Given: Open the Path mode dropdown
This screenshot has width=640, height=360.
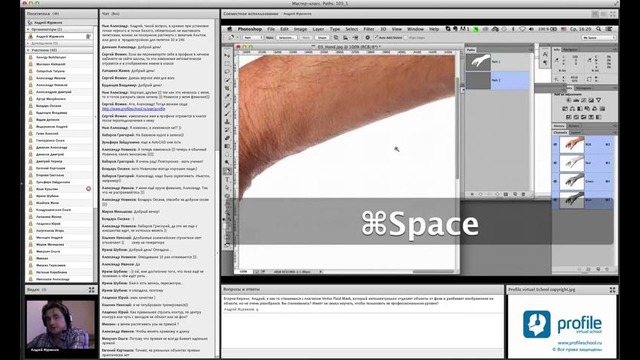Looking at the screenshot, I should 253,38.
